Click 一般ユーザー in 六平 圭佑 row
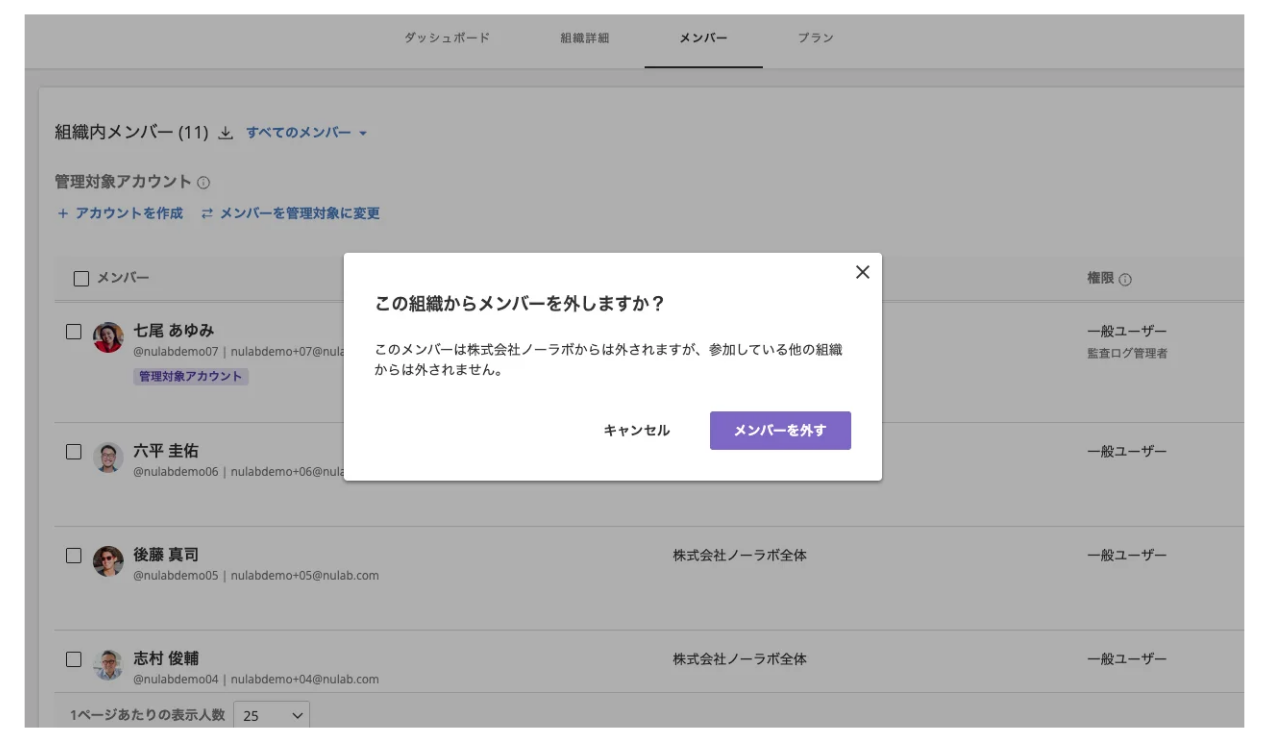1269x742 pixels. pyautogui.click(x=1127, y=452)
